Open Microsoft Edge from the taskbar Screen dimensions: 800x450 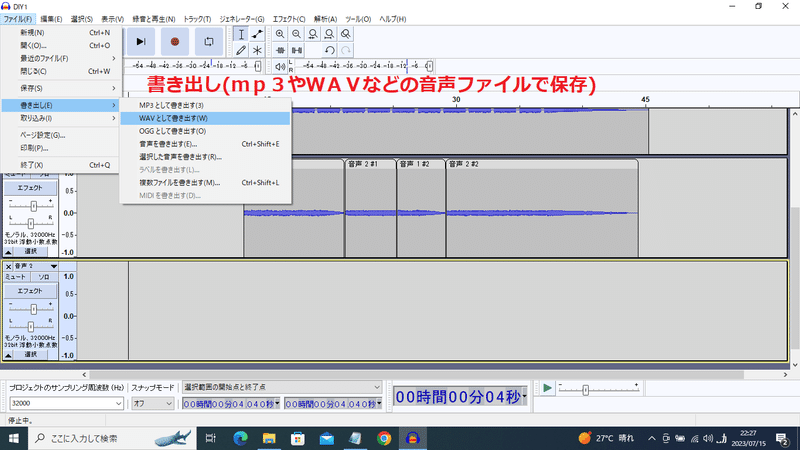pyautogui.click(x=240, y=438)
